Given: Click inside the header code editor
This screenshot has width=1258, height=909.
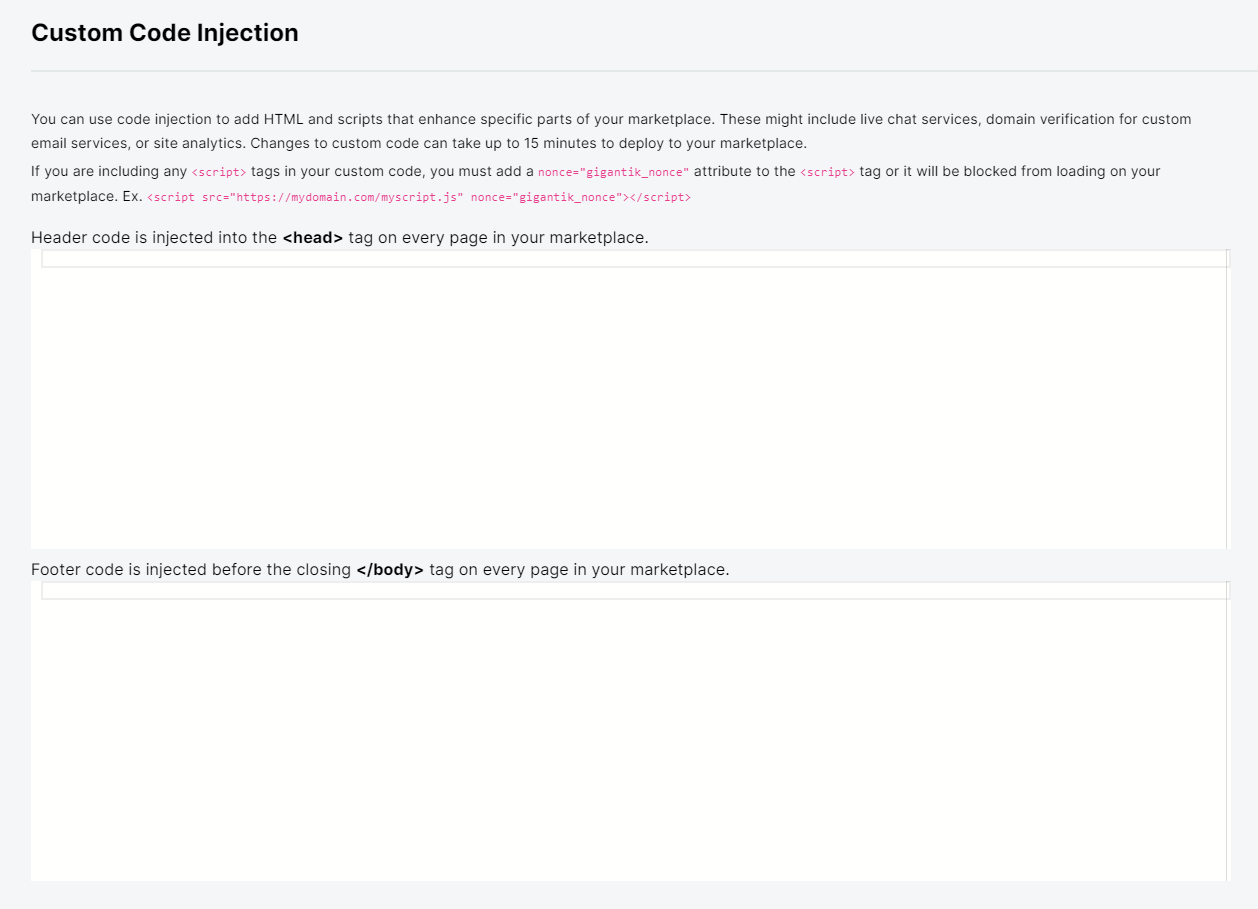Looking at the screenshot, I should tap(629, 399).
